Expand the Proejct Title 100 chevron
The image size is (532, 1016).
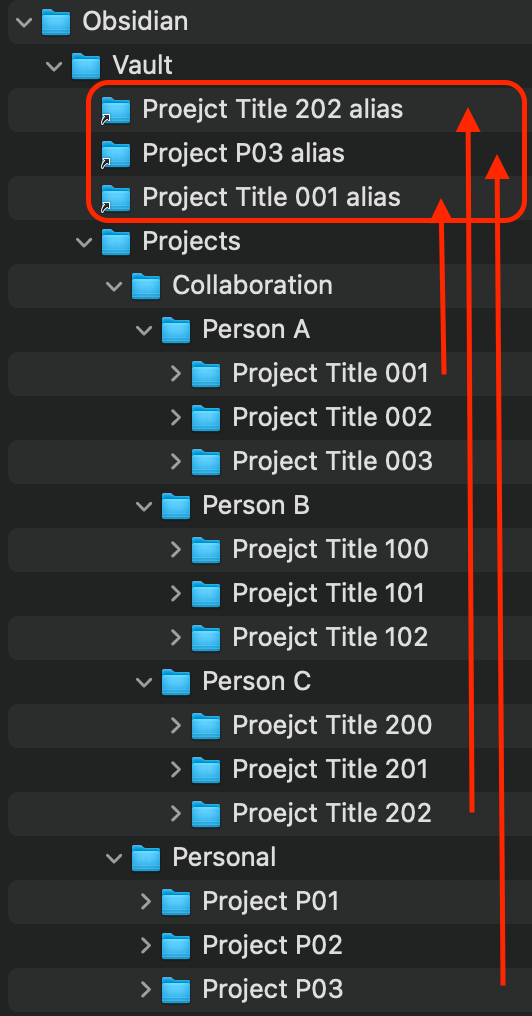pyautogui.click(x=176, y=549)
